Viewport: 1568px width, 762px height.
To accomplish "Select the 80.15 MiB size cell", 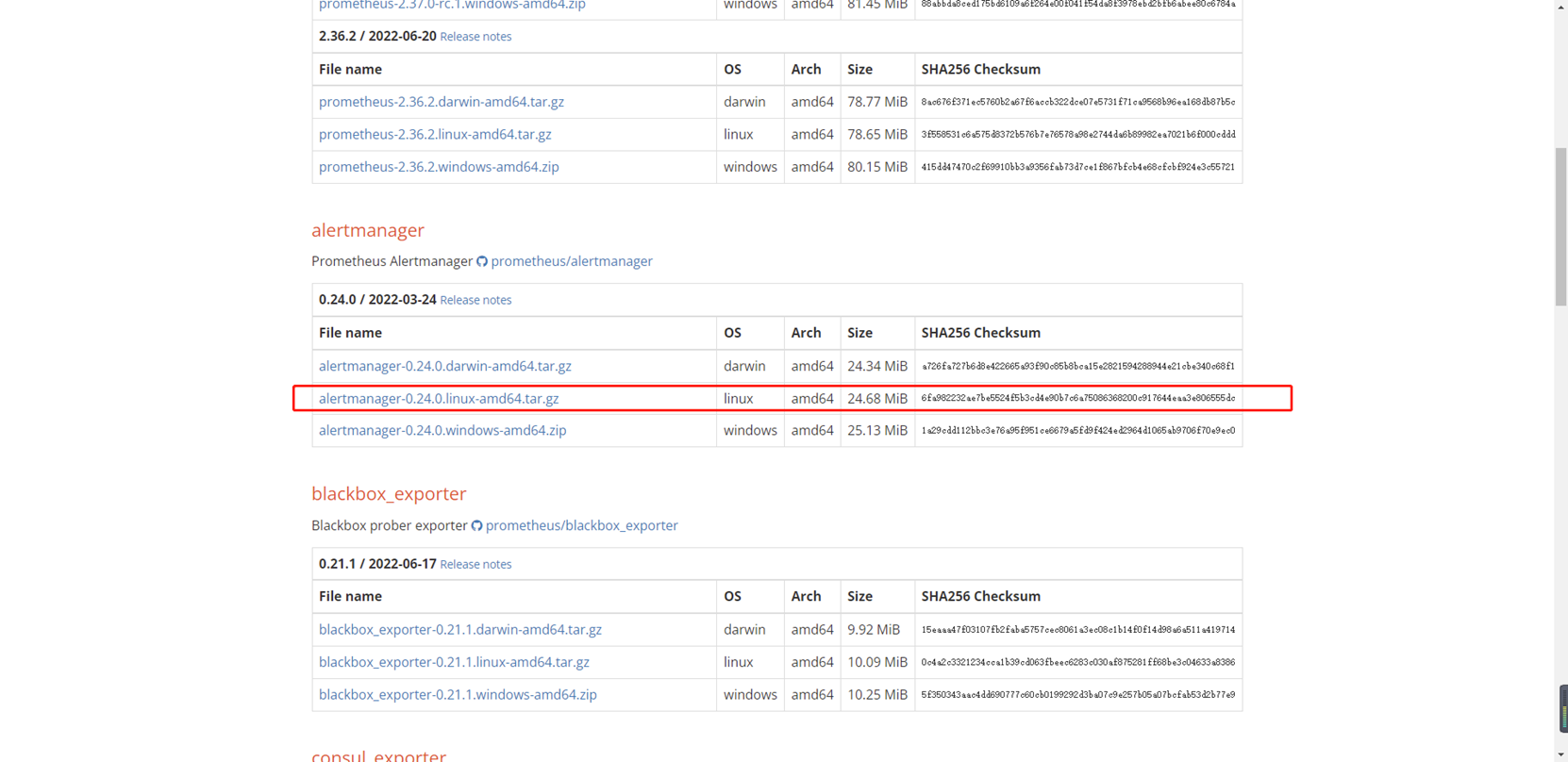I will 877,167.
